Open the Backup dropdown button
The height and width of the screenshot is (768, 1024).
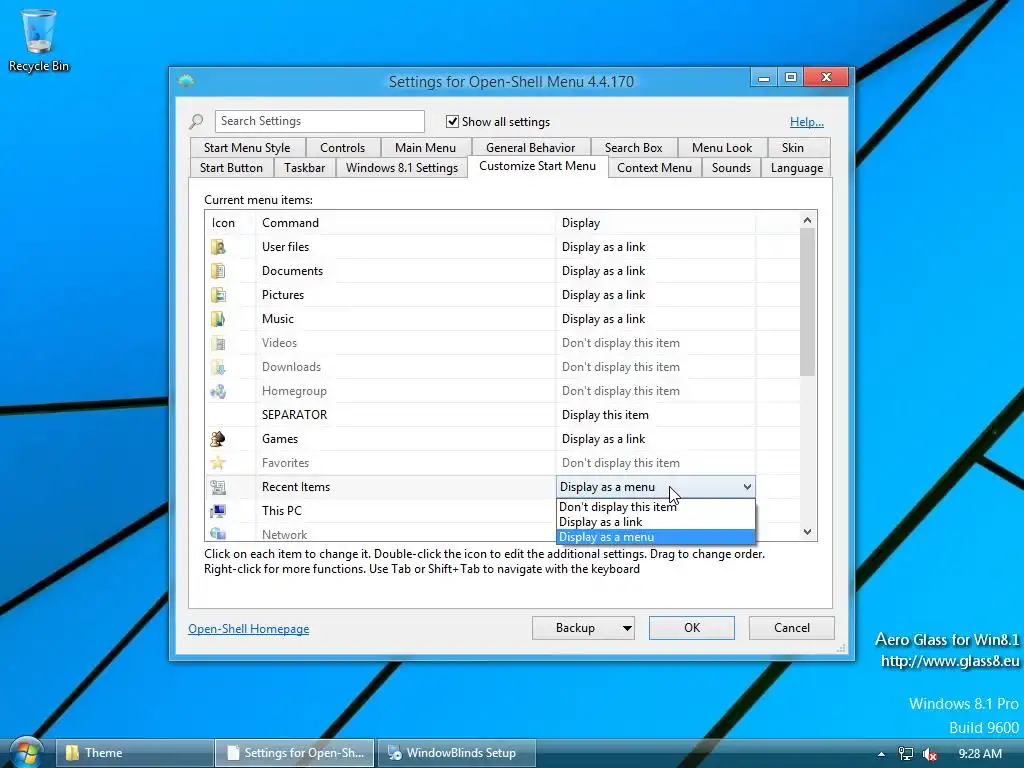[583, 628]
